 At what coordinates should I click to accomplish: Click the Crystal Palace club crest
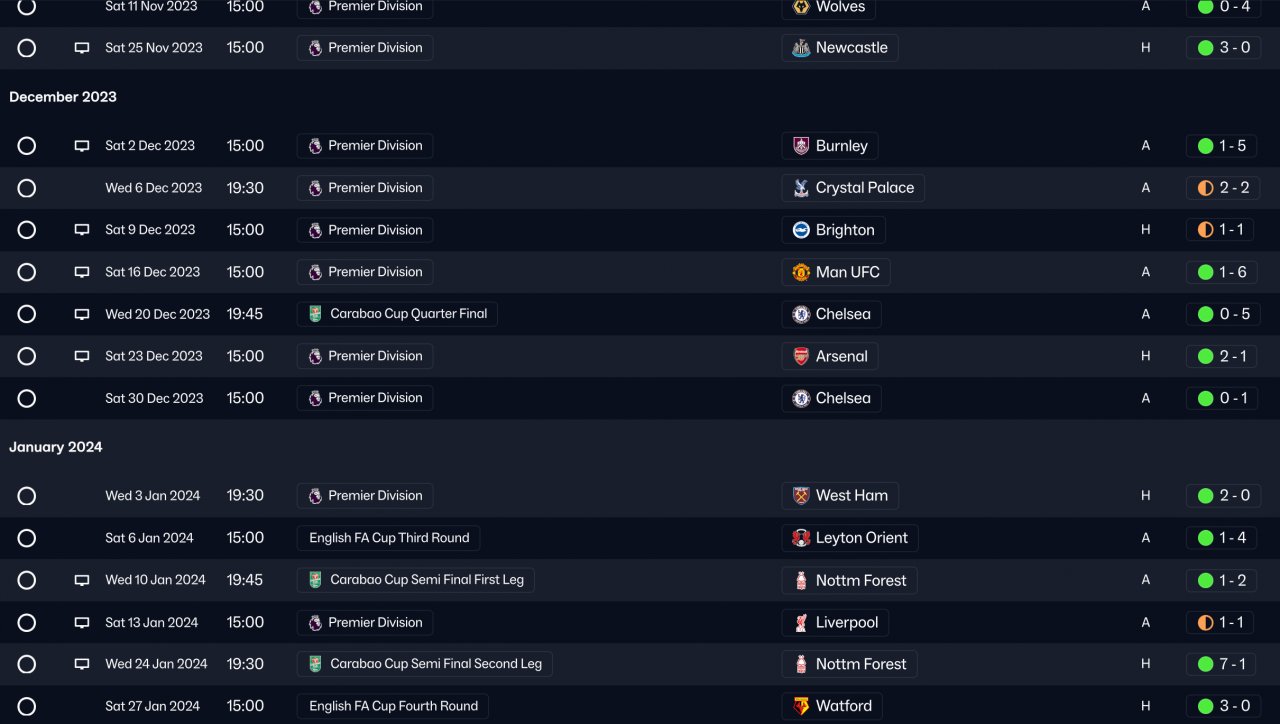(x=801, y=188)
